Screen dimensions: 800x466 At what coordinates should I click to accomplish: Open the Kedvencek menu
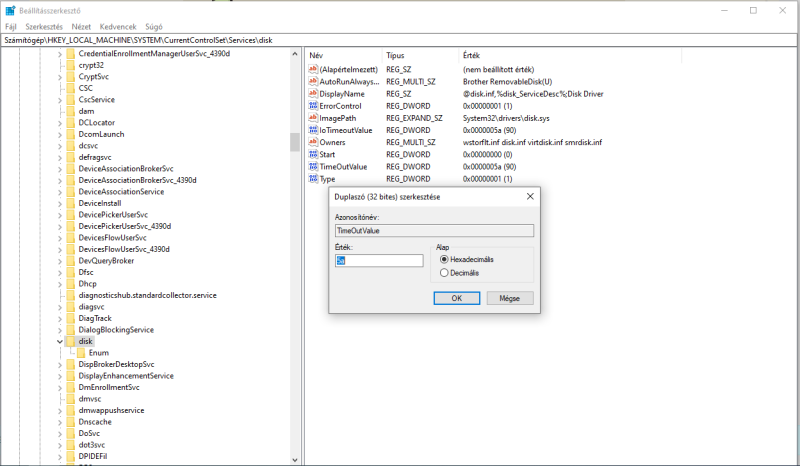click(118, 27)
